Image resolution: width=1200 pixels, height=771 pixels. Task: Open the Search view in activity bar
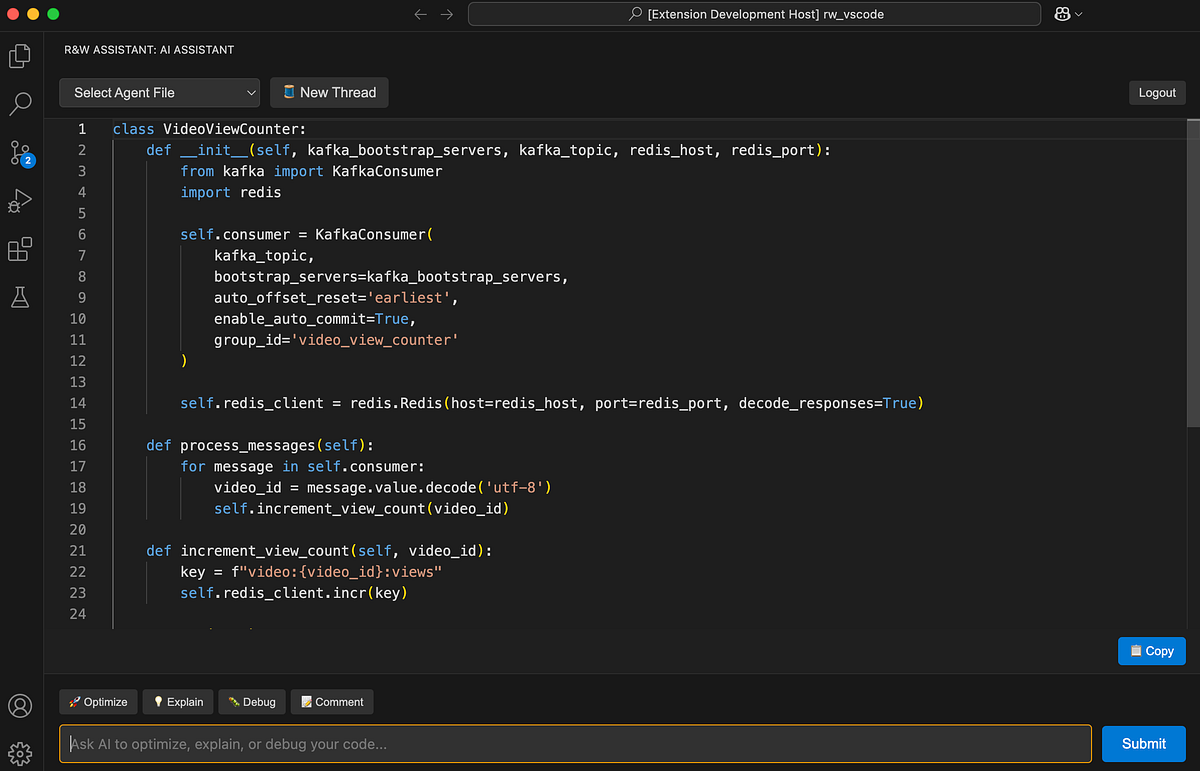[20, 104]
